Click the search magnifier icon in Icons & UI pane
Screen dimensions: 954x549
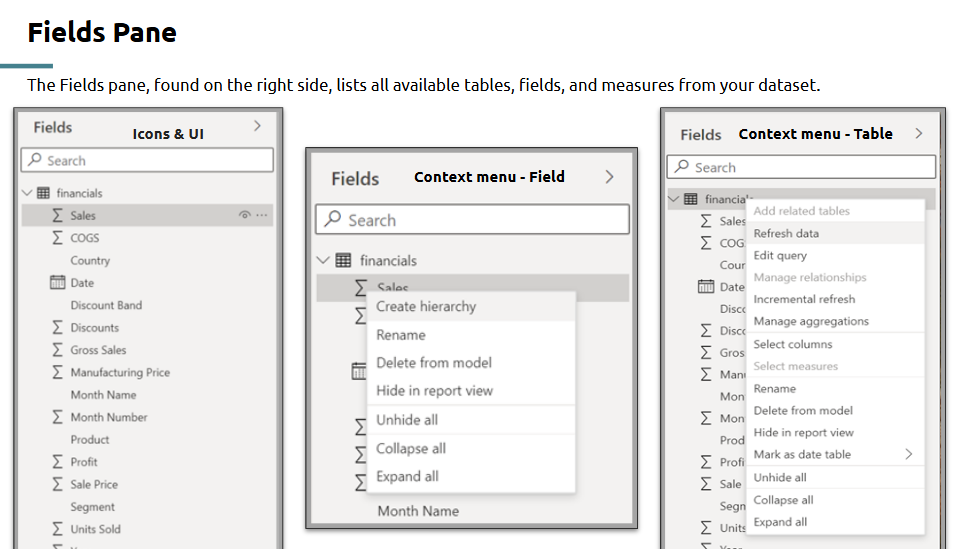(35, 159)
